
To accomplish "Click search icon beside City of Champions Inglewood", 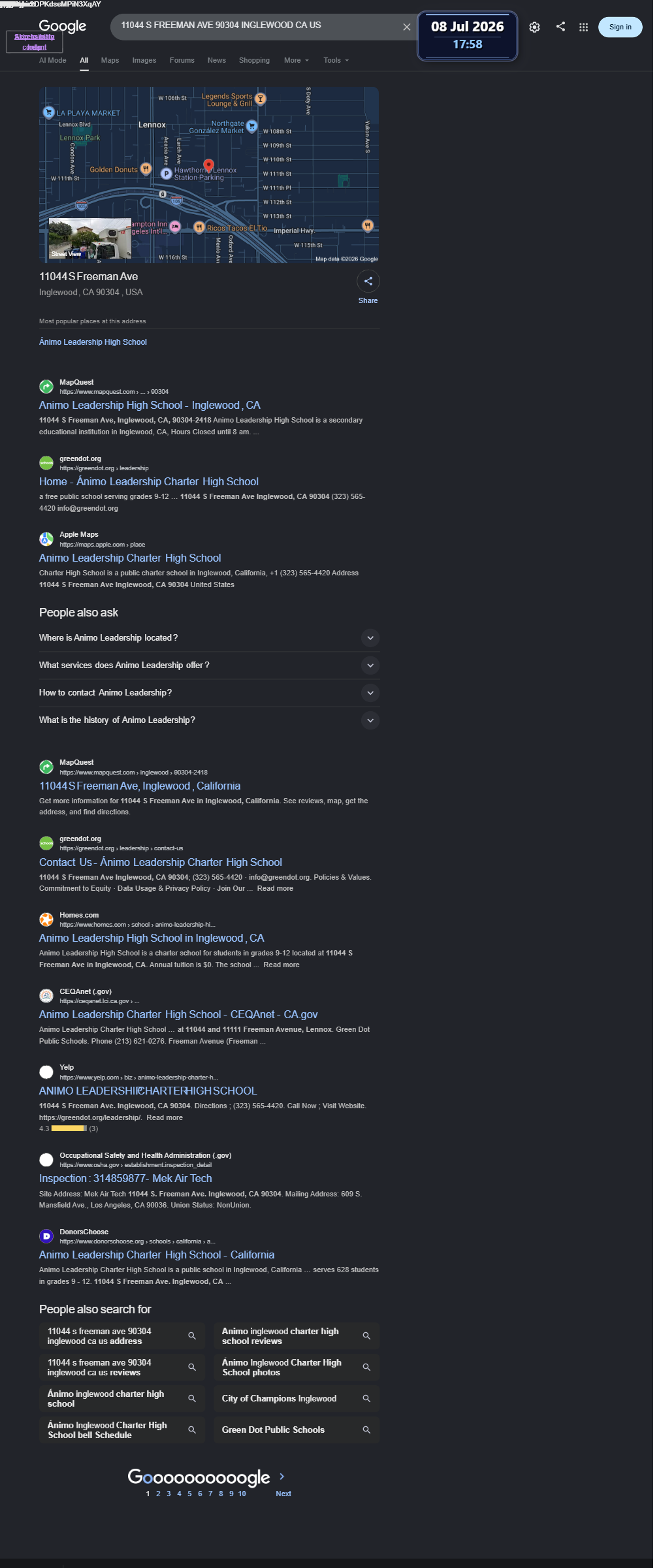I will tap(366, 1398).
